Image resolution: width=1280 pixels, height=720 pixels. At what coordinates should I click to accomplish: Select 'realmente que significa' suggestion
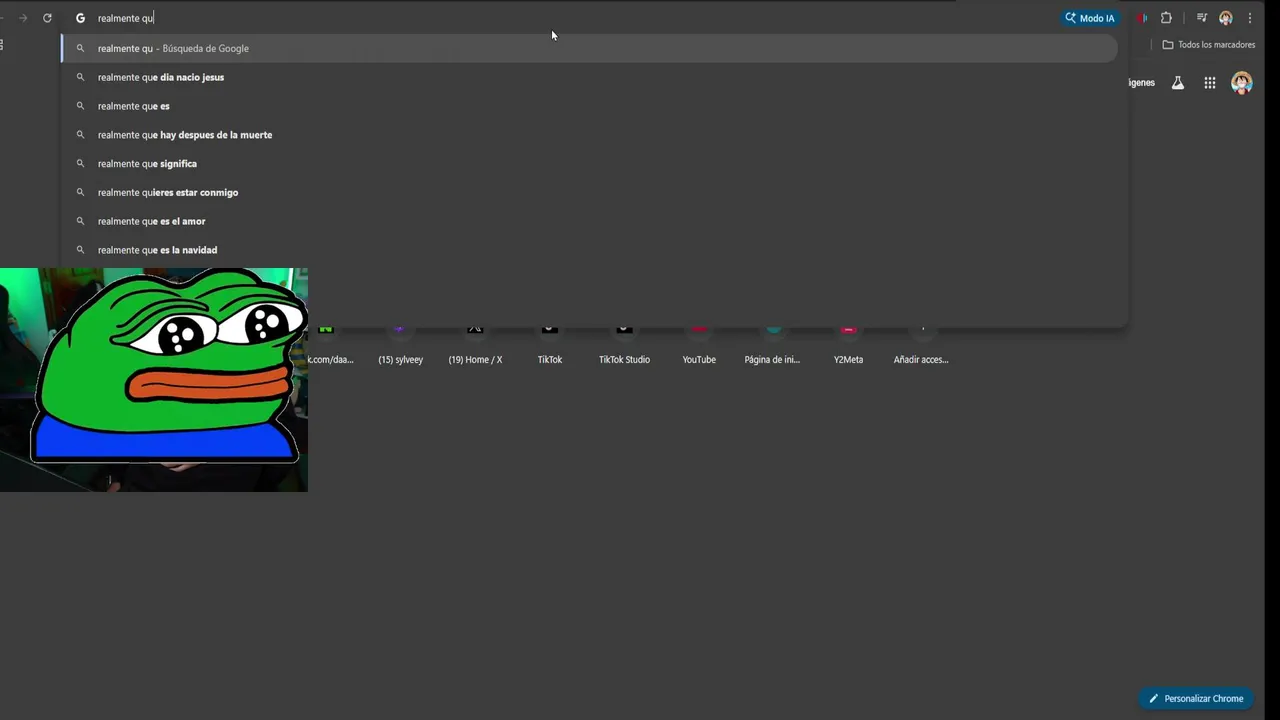[589, 164]
